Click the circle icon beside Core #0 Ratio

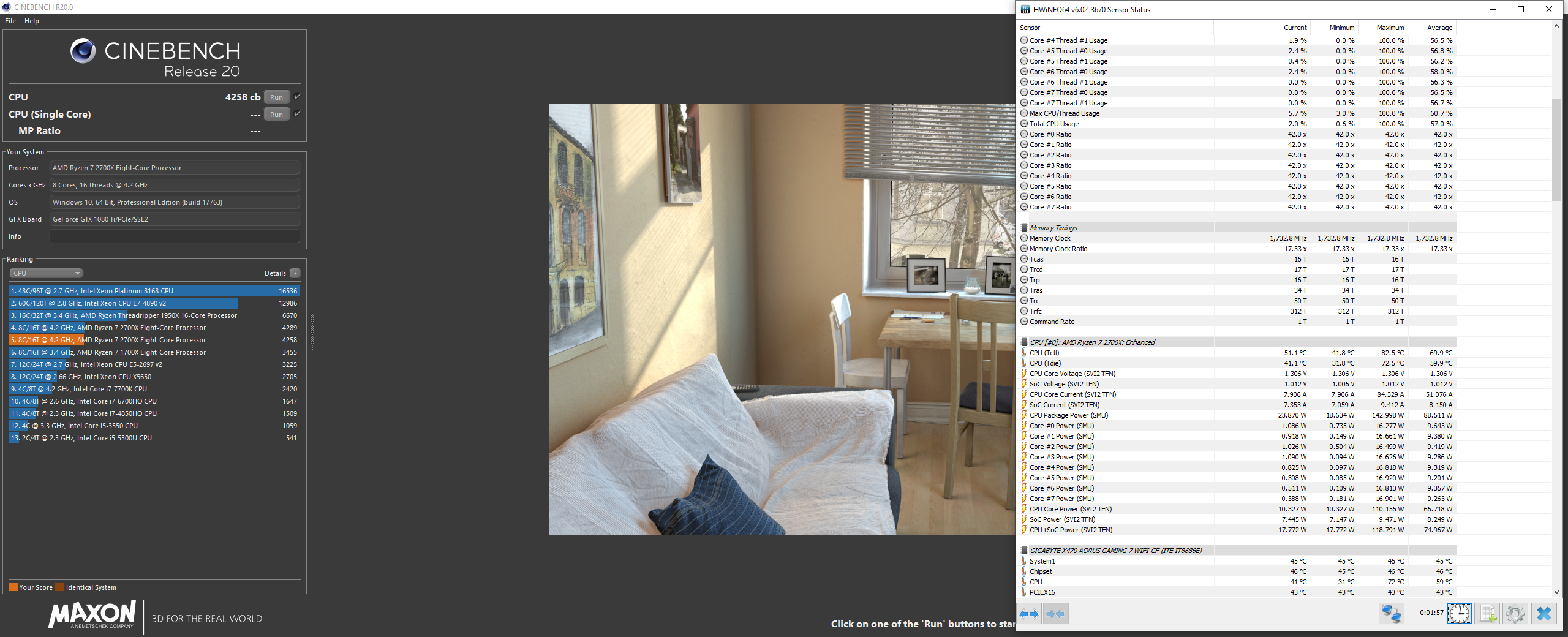tap(1023, 134)
